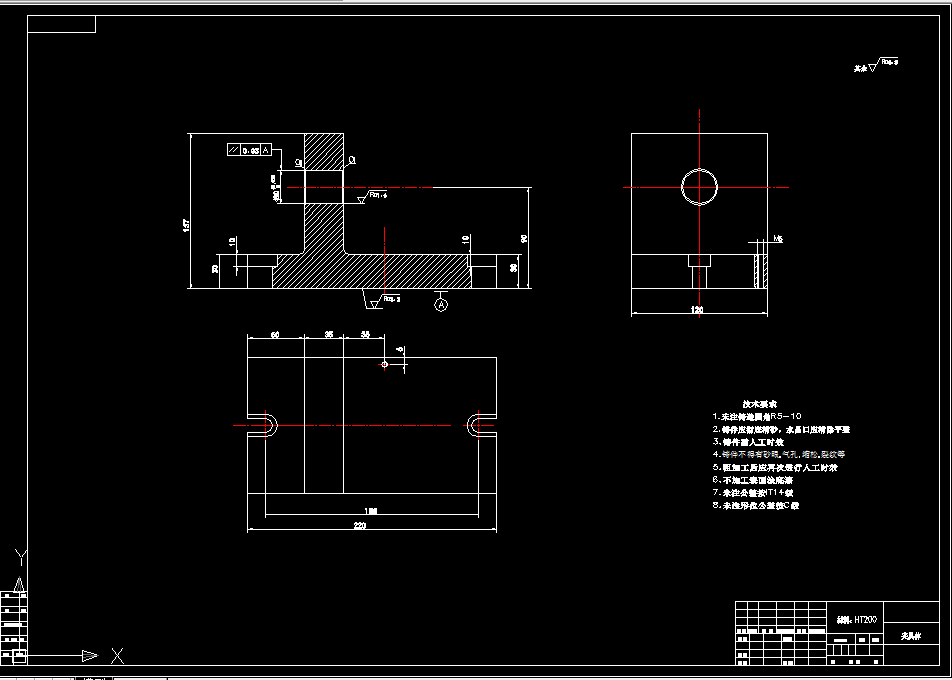Select the 技术要求 heading
The width and height of the screenshot is (952, 680).
click(x=760, y=404)
